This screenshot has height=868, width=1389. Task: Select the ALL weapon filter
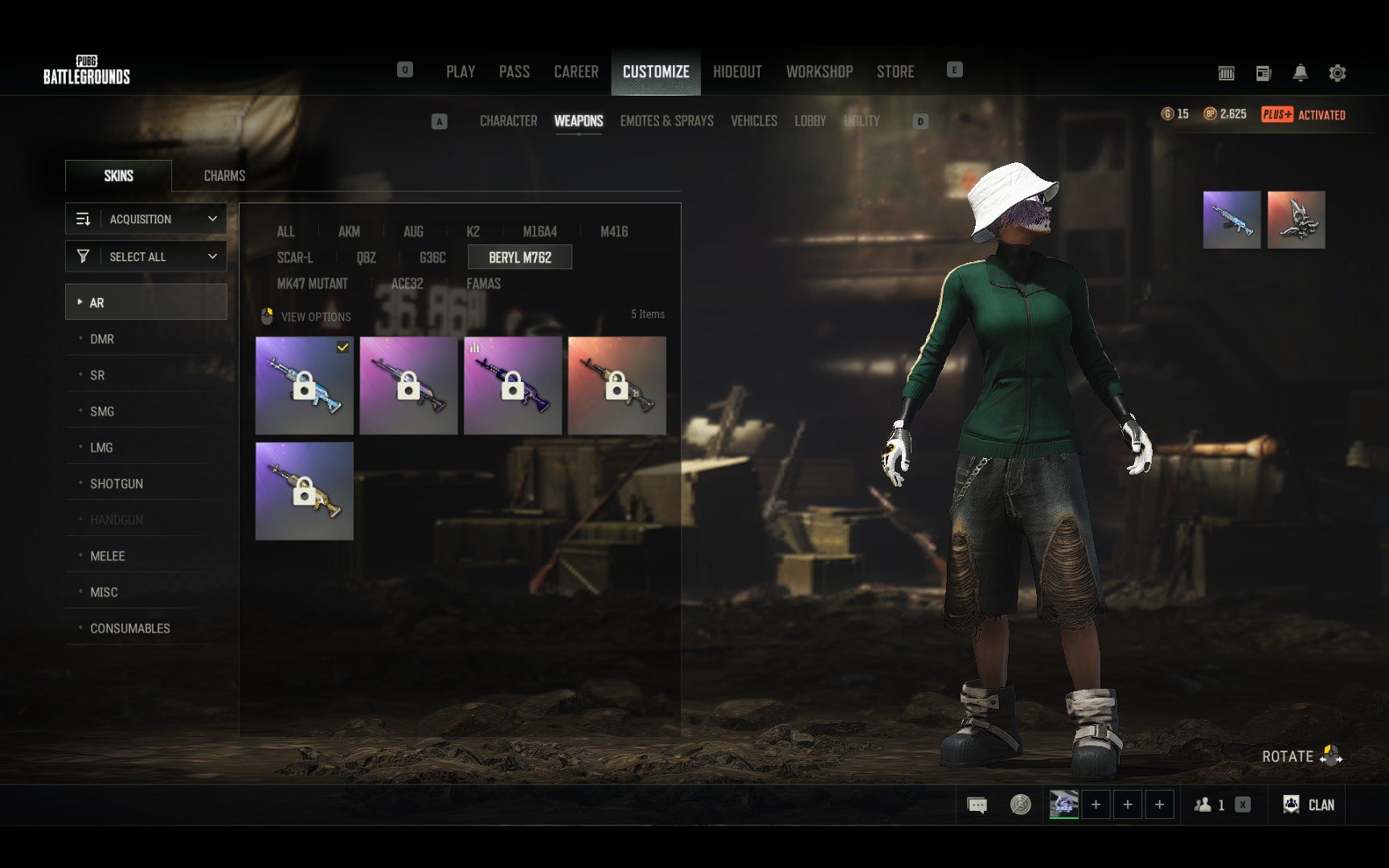click(x=285, y=231)
